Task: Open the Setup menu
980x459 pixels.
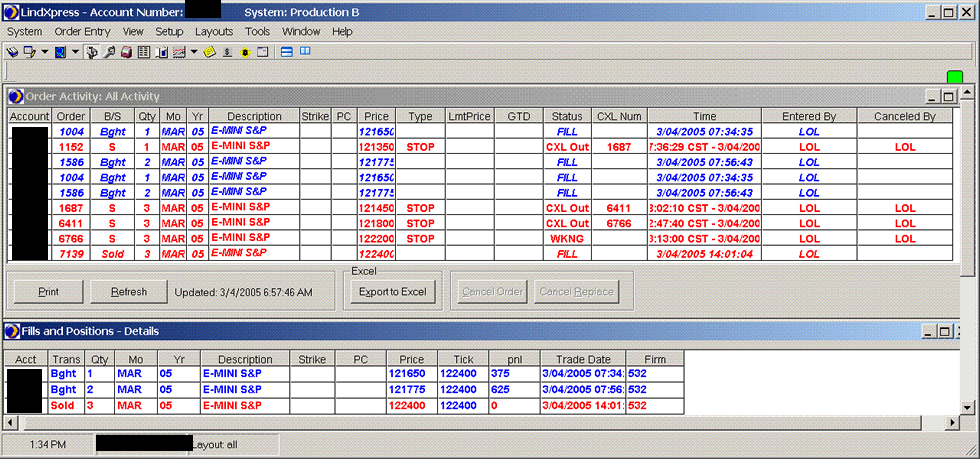Action: pos(169,31)
